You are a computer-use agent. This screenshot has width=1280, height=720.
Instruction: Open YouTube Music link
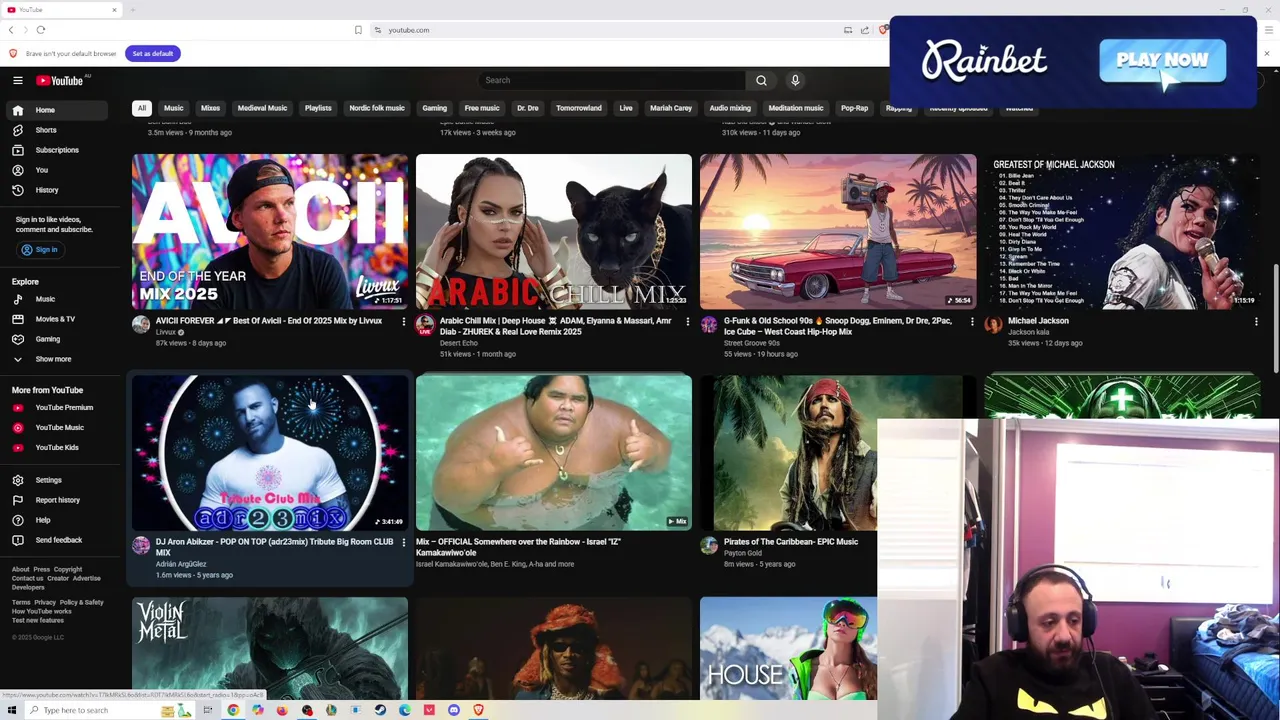point(55,427)
